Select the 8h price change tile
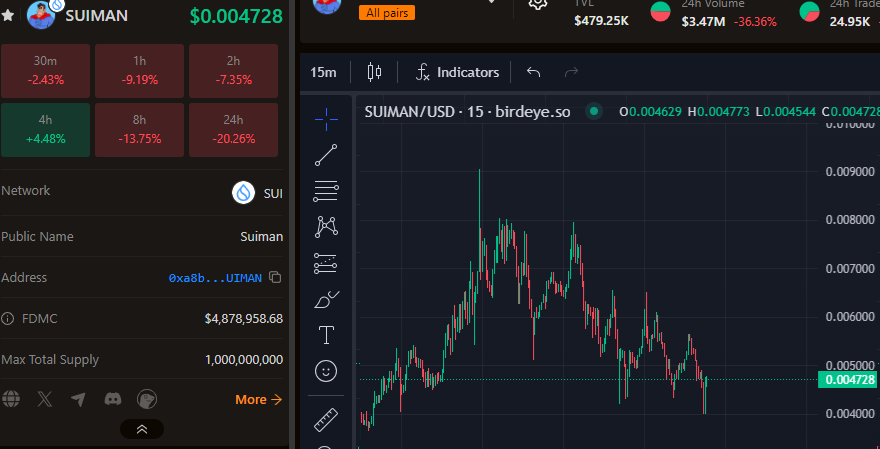Screen dimensions: 880x449 tap(139, 130)
